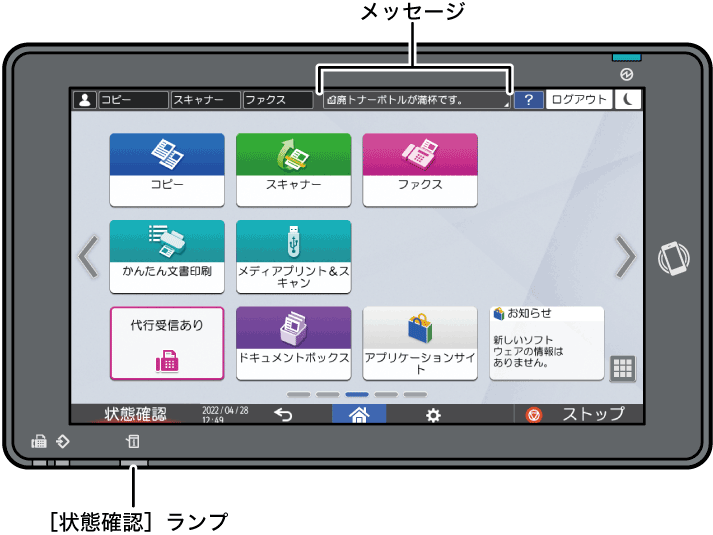Open the コピー (Copy) application tile

coord(167,170)
